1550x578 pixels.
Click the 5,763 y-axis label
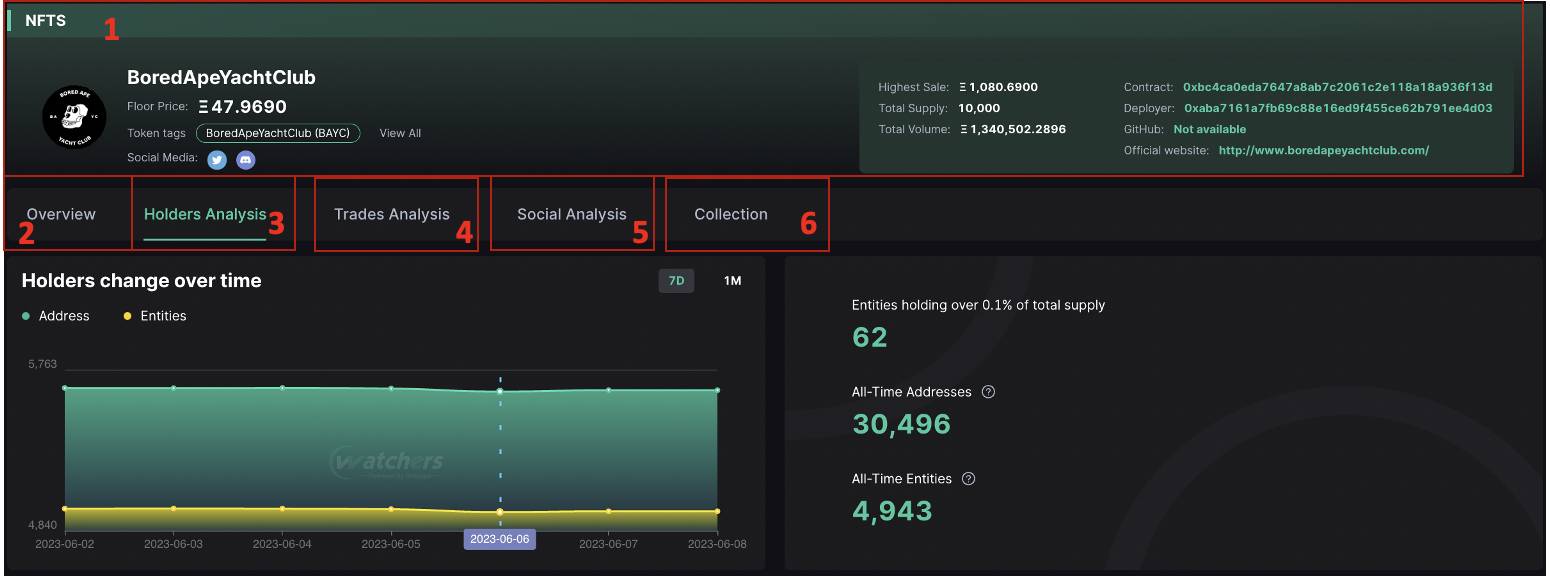[43, 364]
